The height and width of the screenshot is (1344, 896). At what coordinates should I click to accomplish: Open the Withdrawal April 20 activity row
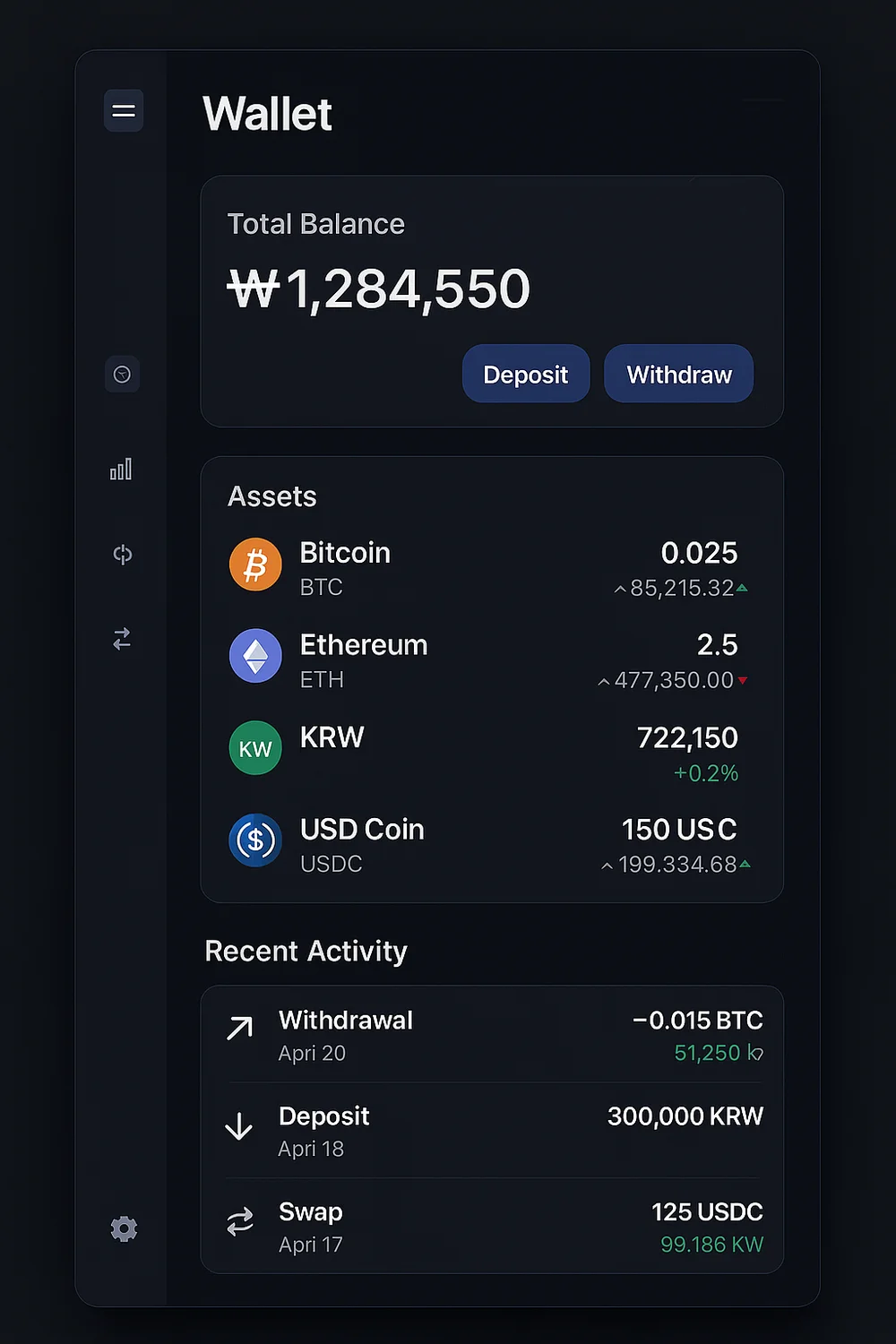coord(491,1035)
